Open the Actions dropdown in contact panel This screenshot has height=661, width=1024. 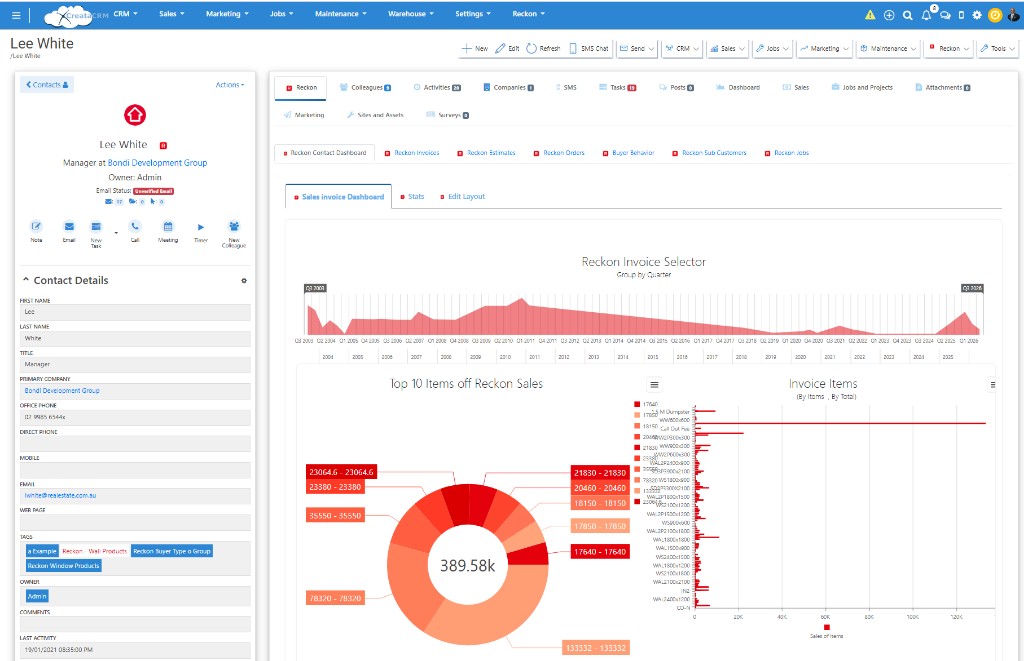230,85
